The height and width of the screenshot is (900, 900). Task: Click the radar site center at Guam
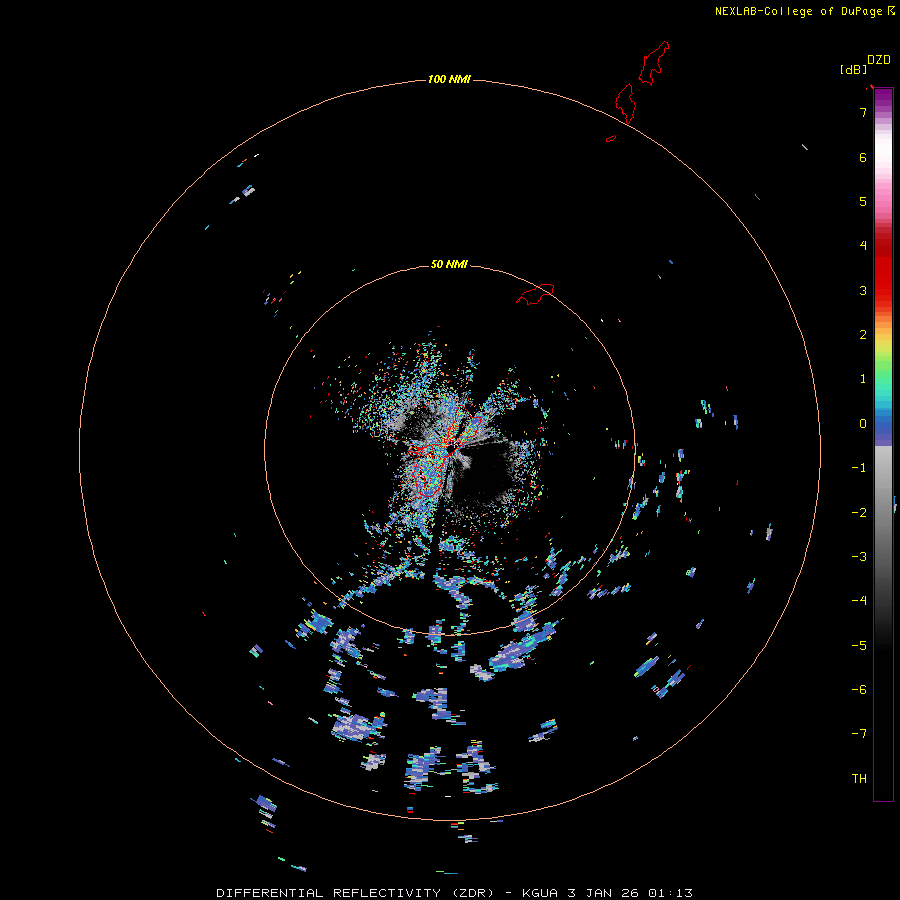pyautogui.click(x=450, y=449)
